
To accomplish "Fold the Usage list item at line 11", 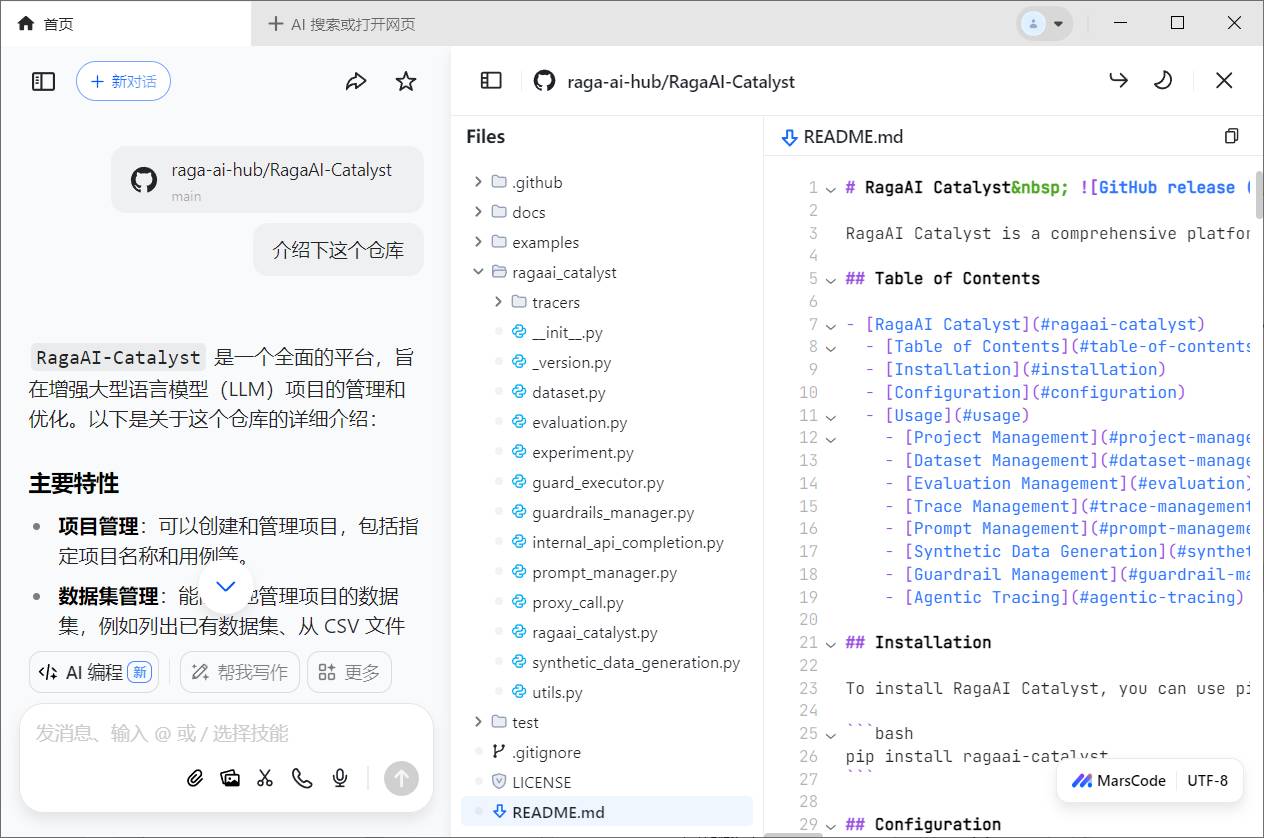I will coord(831,416).
